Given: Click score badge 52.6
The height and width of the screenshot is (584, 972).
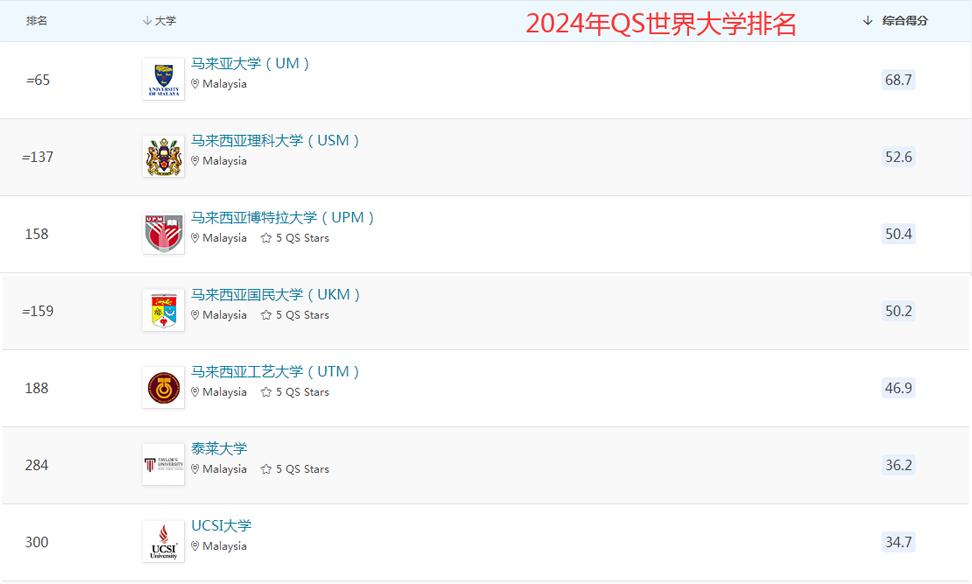Looking at the screenshot, I should [898, 156].
